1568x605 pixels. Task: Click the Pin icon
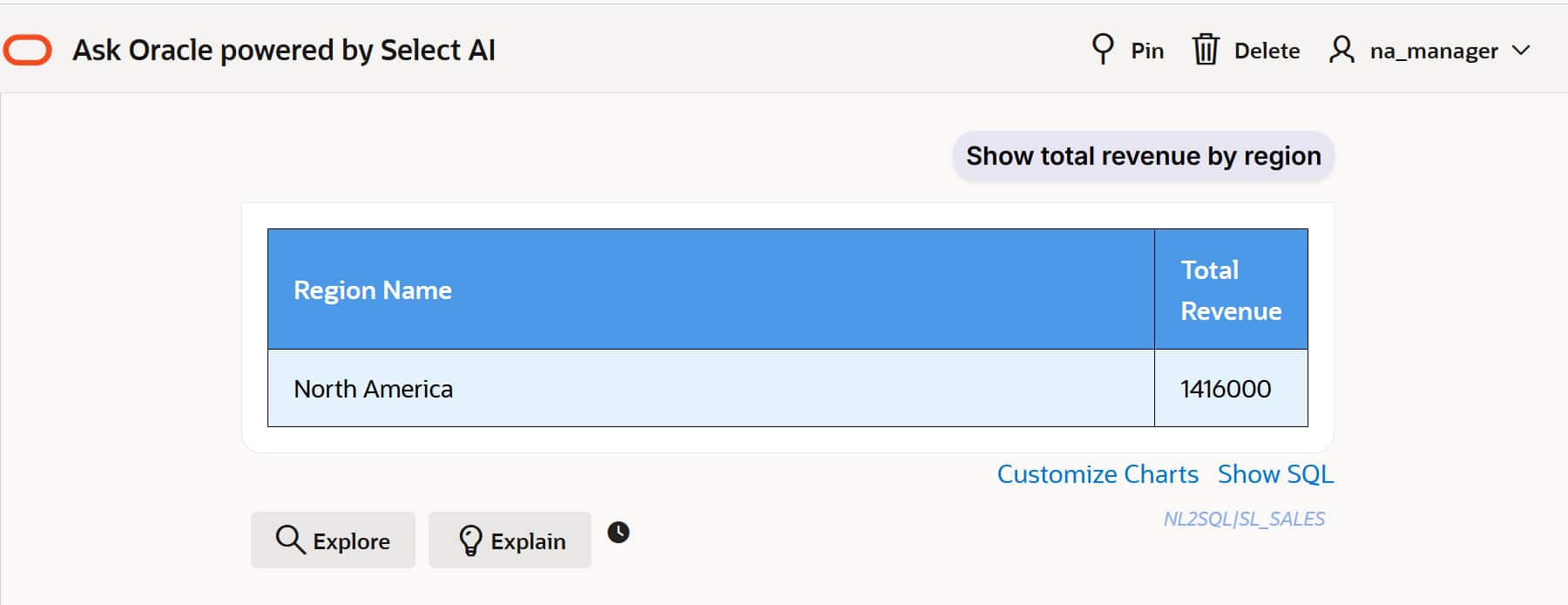coord(1102,49)
